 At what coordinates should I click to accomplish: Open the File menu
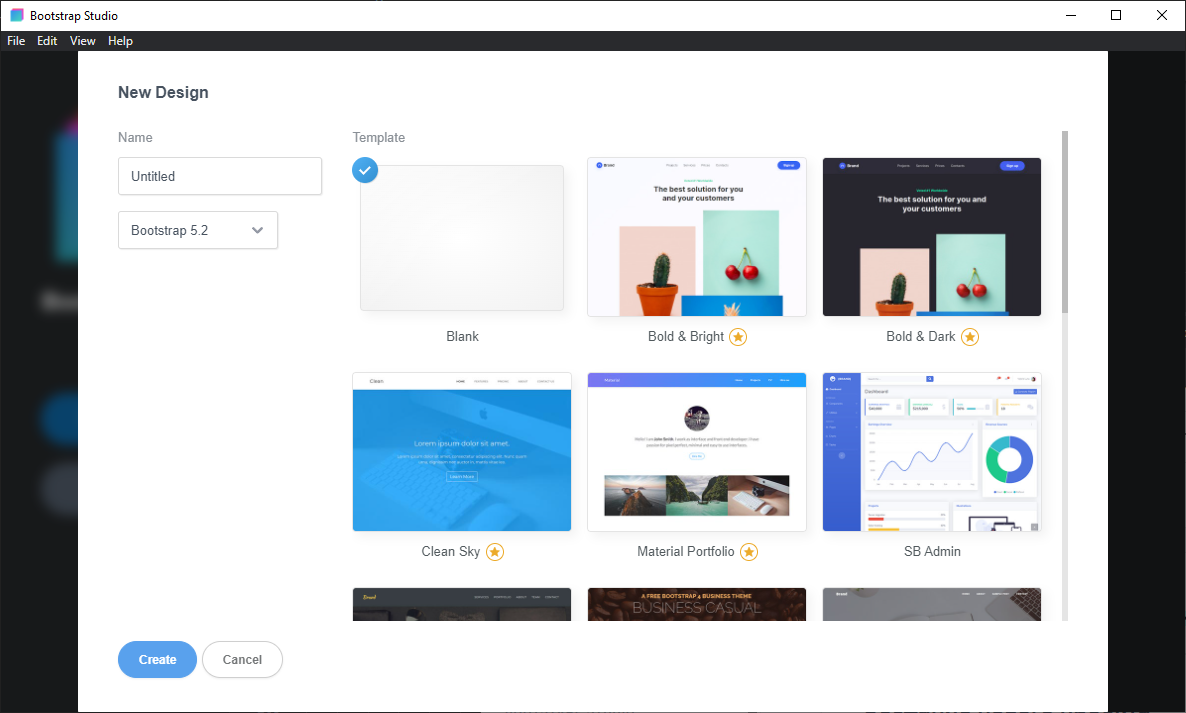(x=16, y=41)
